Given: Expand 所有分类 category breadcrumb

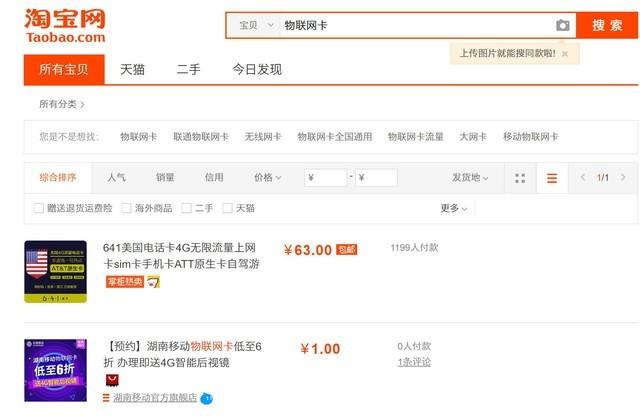Looking at the screenshot, I should click(x=62, y=104).
